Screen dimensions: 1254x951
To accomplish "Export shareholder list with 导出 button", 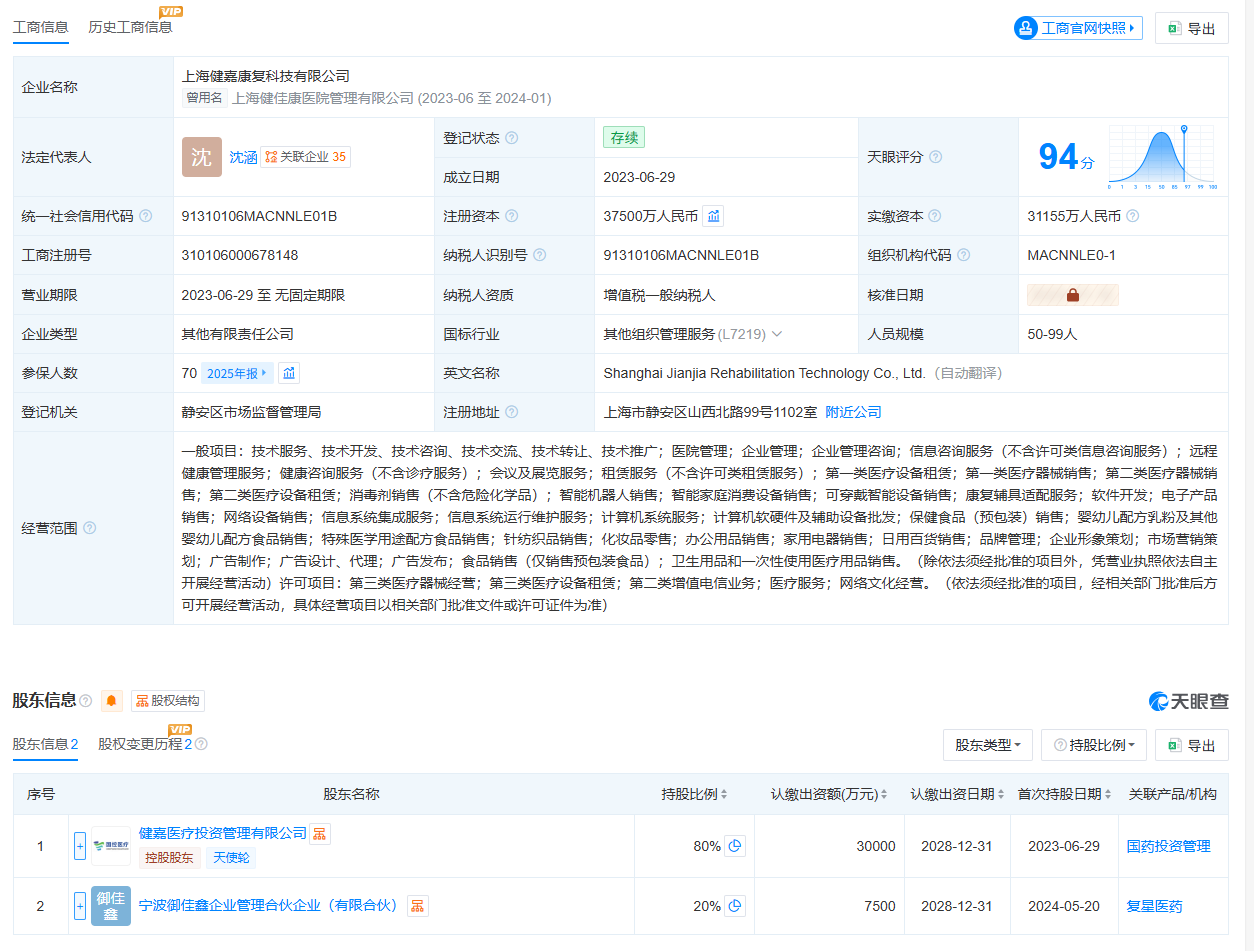I will click(x=1191, y=745).
